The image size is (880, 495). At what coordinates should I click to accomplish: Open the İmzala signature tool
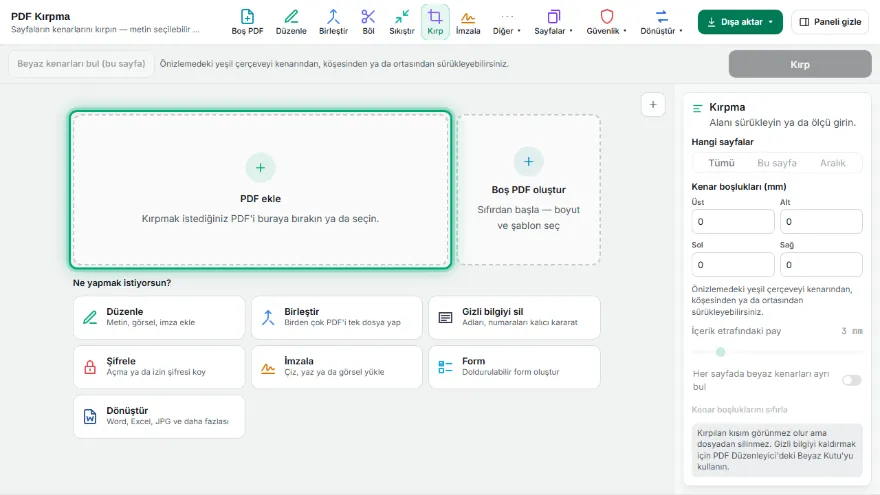(468, 22)
